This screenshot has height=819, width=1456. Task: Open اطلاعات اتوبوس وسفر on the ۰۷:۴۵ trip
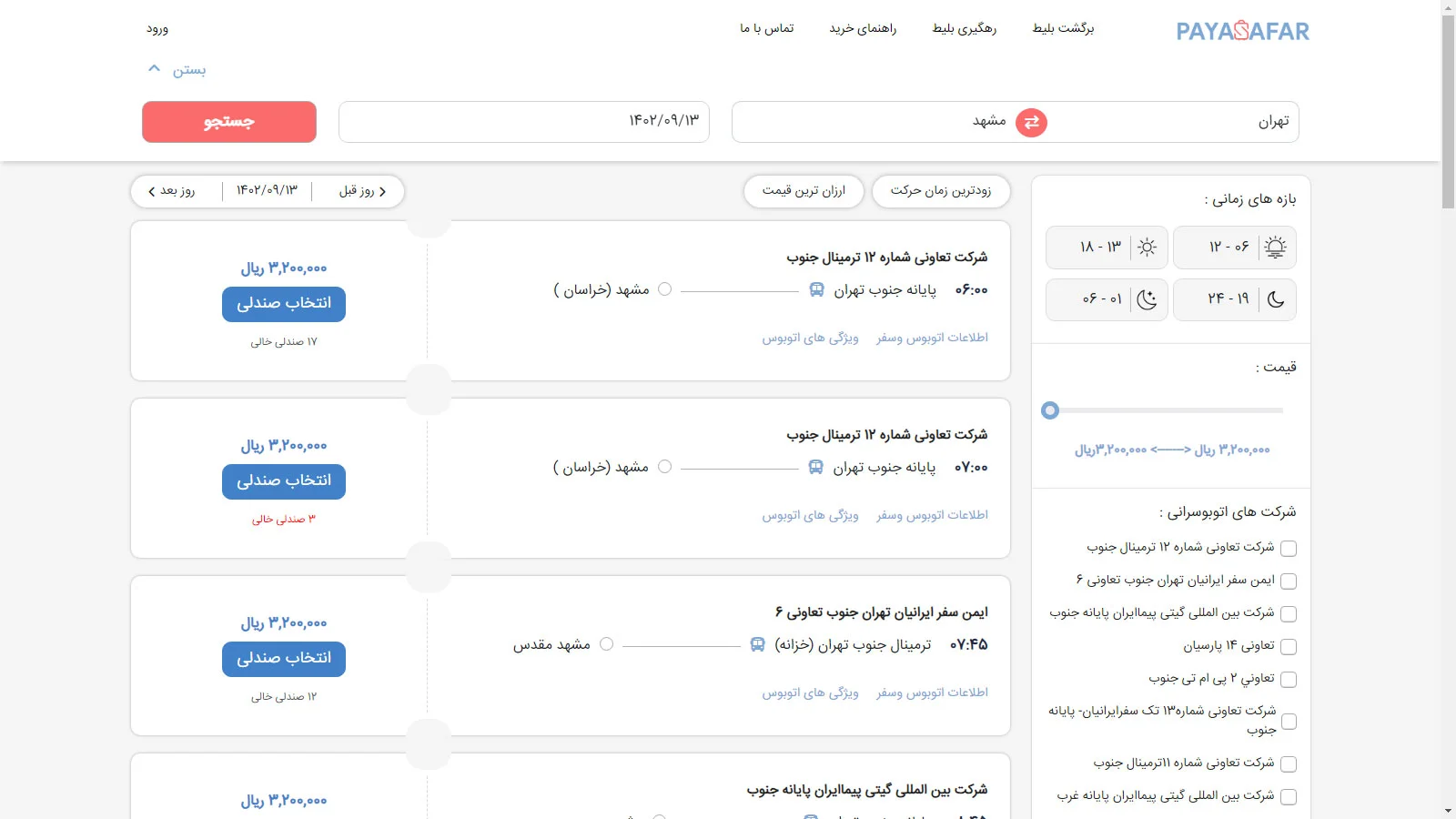pos(932,693)
